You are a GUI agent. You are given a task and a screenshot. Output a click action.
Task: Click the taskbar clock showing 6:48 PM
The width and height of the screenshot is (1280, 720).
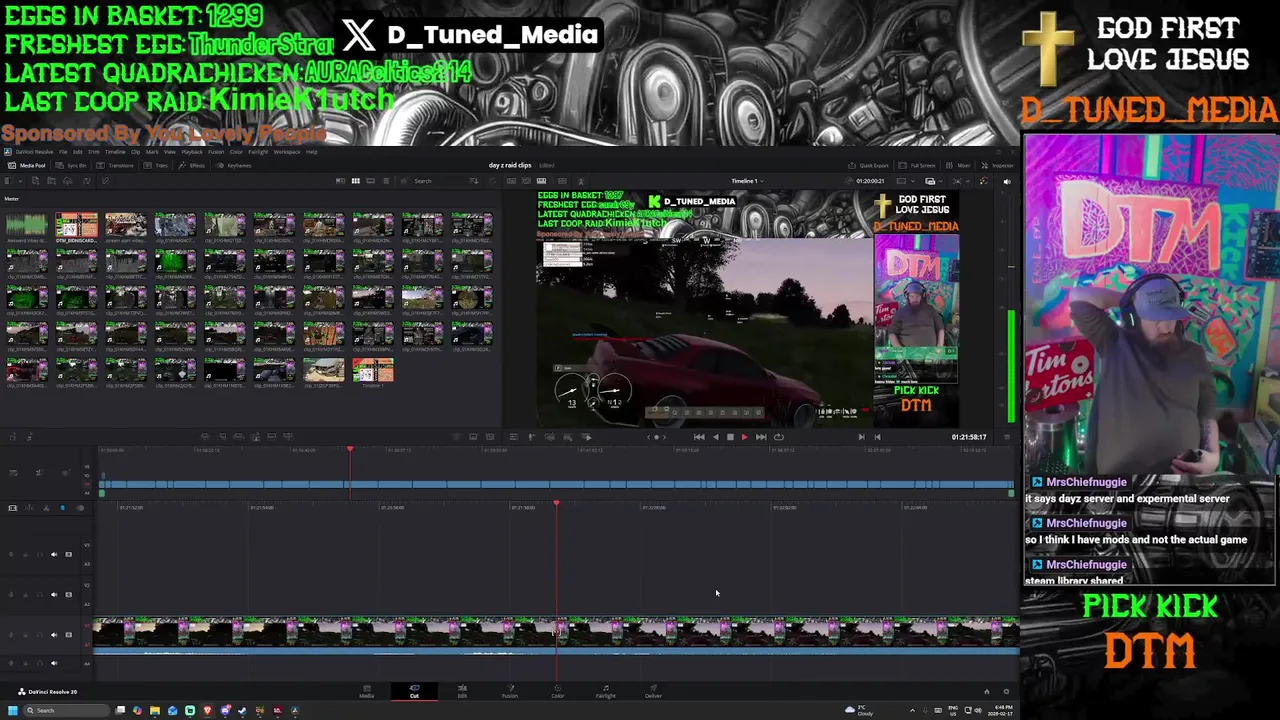[1001, 710]
